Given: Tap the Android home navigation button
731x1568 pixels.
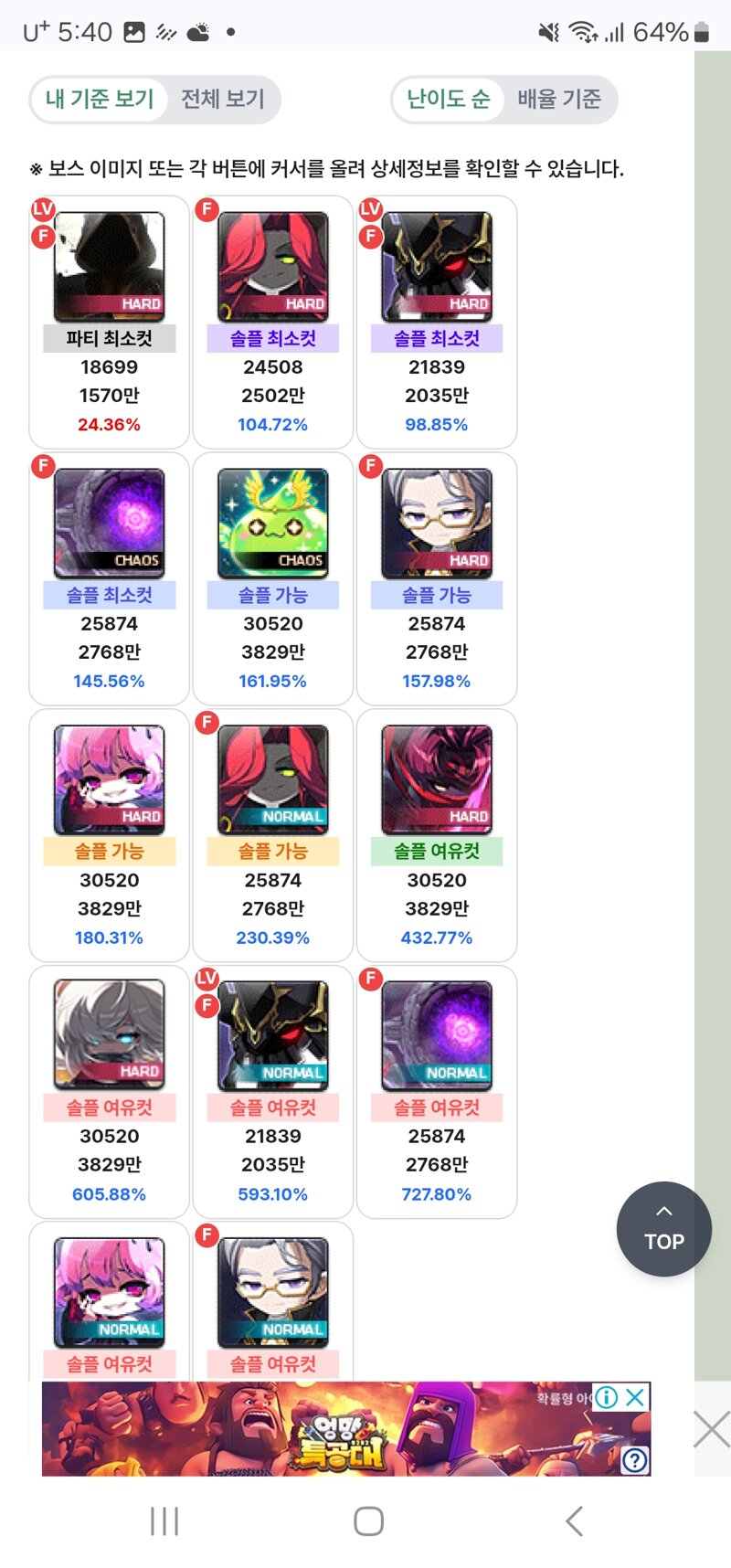Looking at the screenshot, I should tap(368, 1521).
